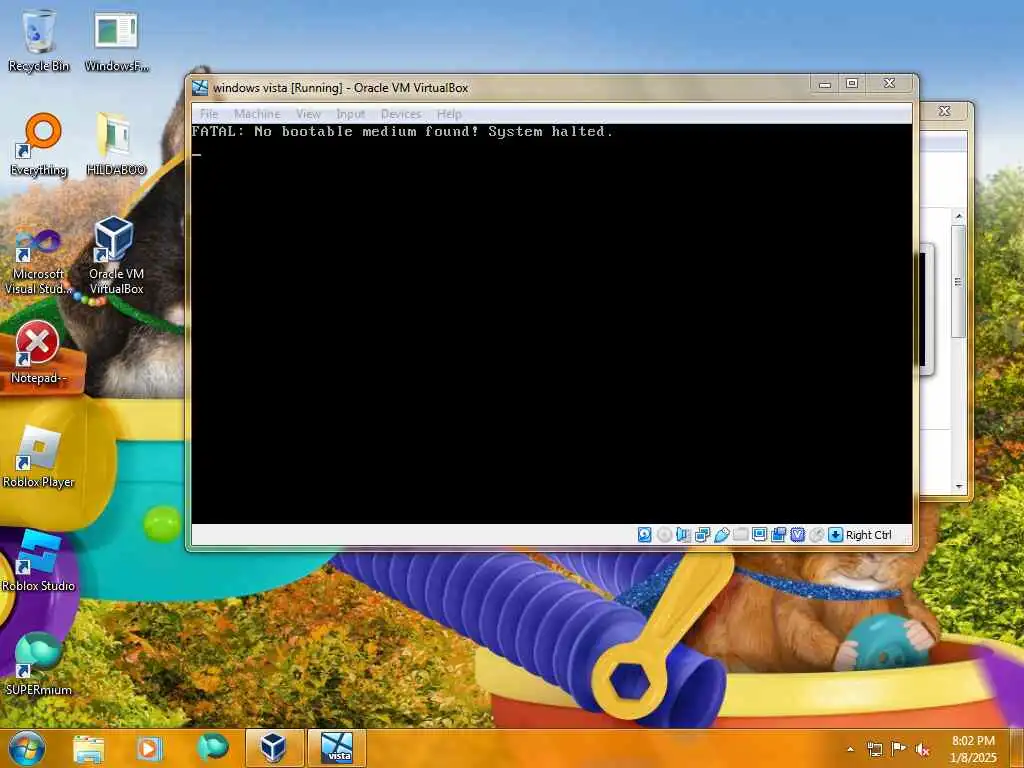Click the muted volume tray icon
1024x768 pixels.
click(922, 749)
